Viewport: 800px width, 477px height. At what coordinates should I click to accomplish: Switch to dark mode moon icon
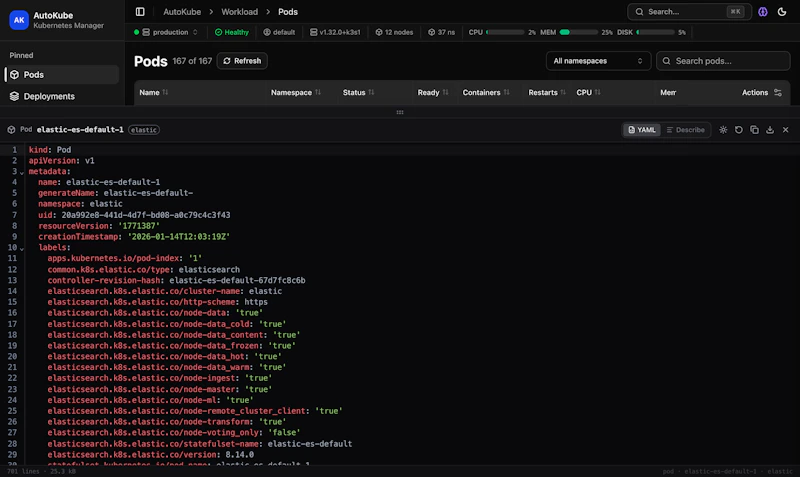(782, 12)
